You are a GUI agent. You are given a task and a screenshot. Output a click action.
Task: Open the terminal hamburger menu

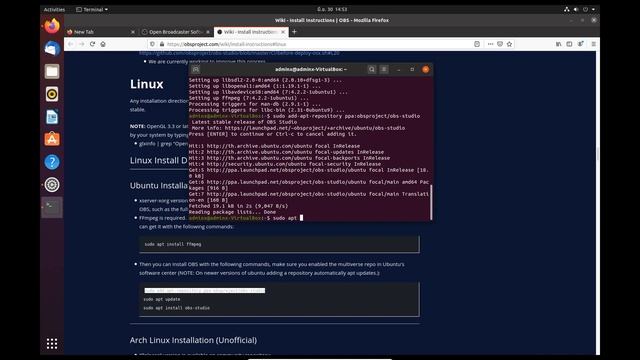384,69
